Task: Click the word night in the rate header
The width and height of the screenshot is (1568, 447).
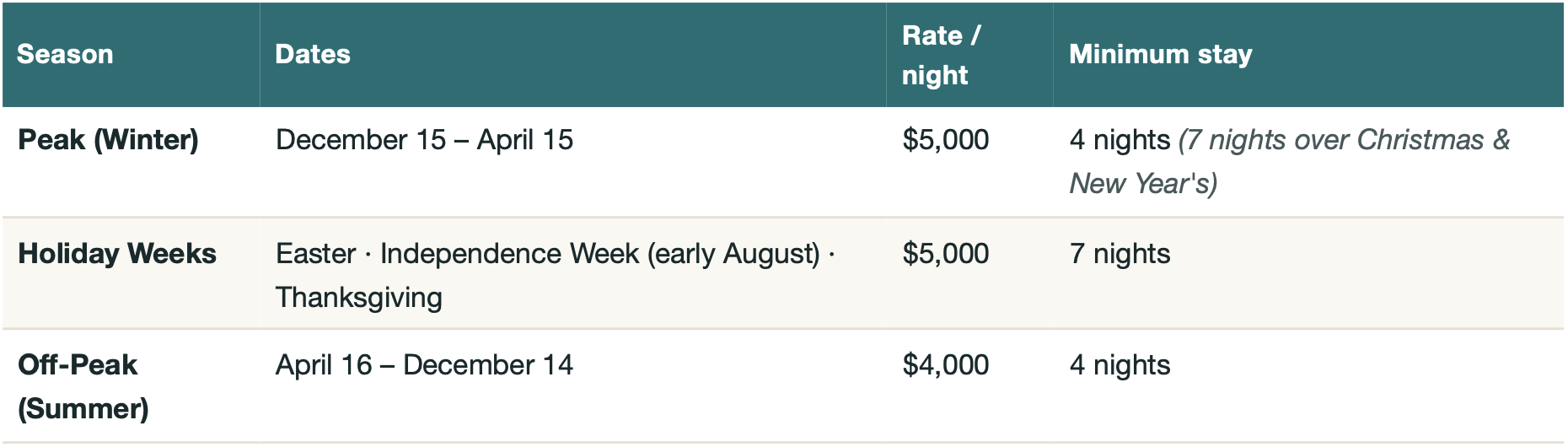Action: pos(935,75)
